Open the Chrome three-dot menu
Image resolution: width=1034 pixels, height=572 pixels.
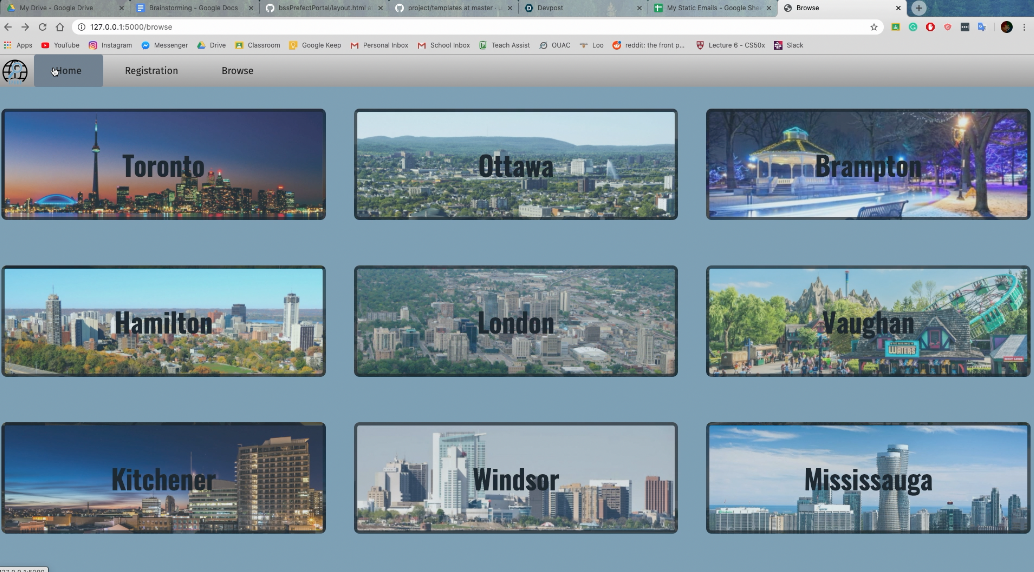[x=1024, y=27]
